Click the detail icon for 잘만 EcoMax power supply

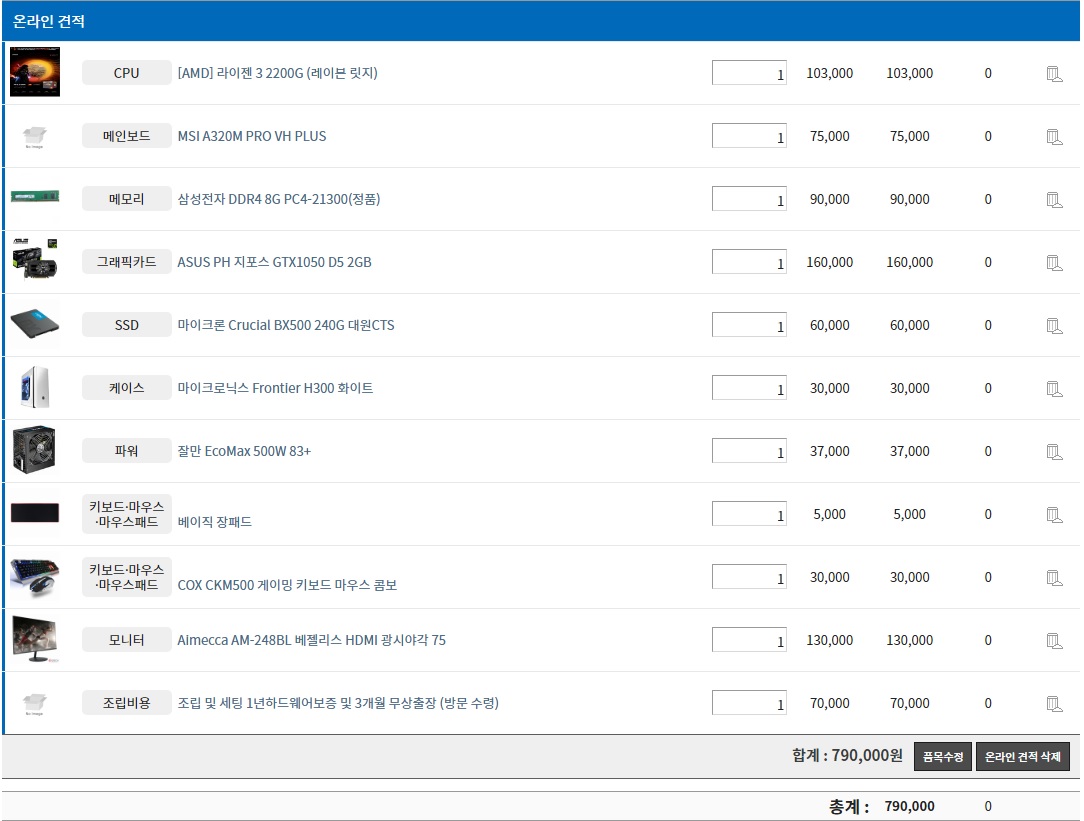click(1054, 452)
